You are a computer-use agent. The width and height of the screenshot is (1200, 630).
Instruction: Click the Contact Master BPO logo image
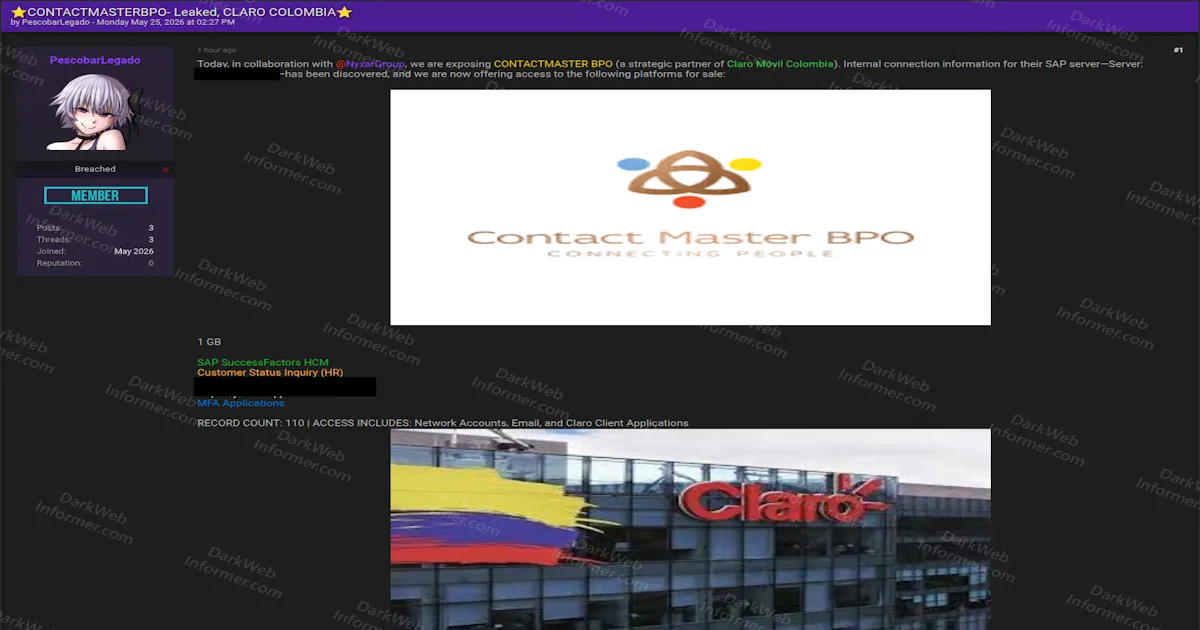pos(690,207)
